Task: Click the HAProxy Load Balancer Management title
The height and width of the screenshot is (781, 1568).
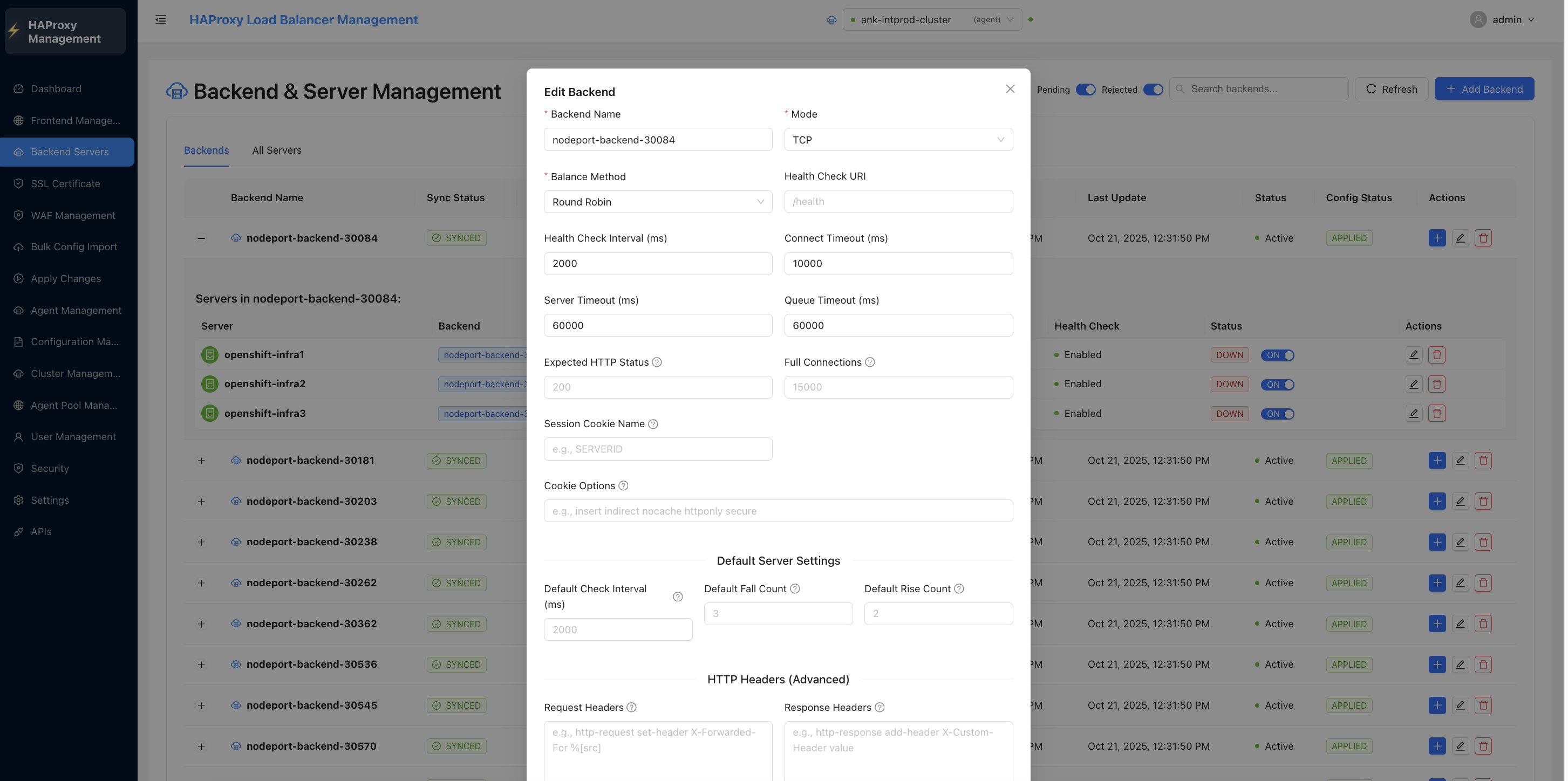Action: pyautogui.click(x=303, y=19)
